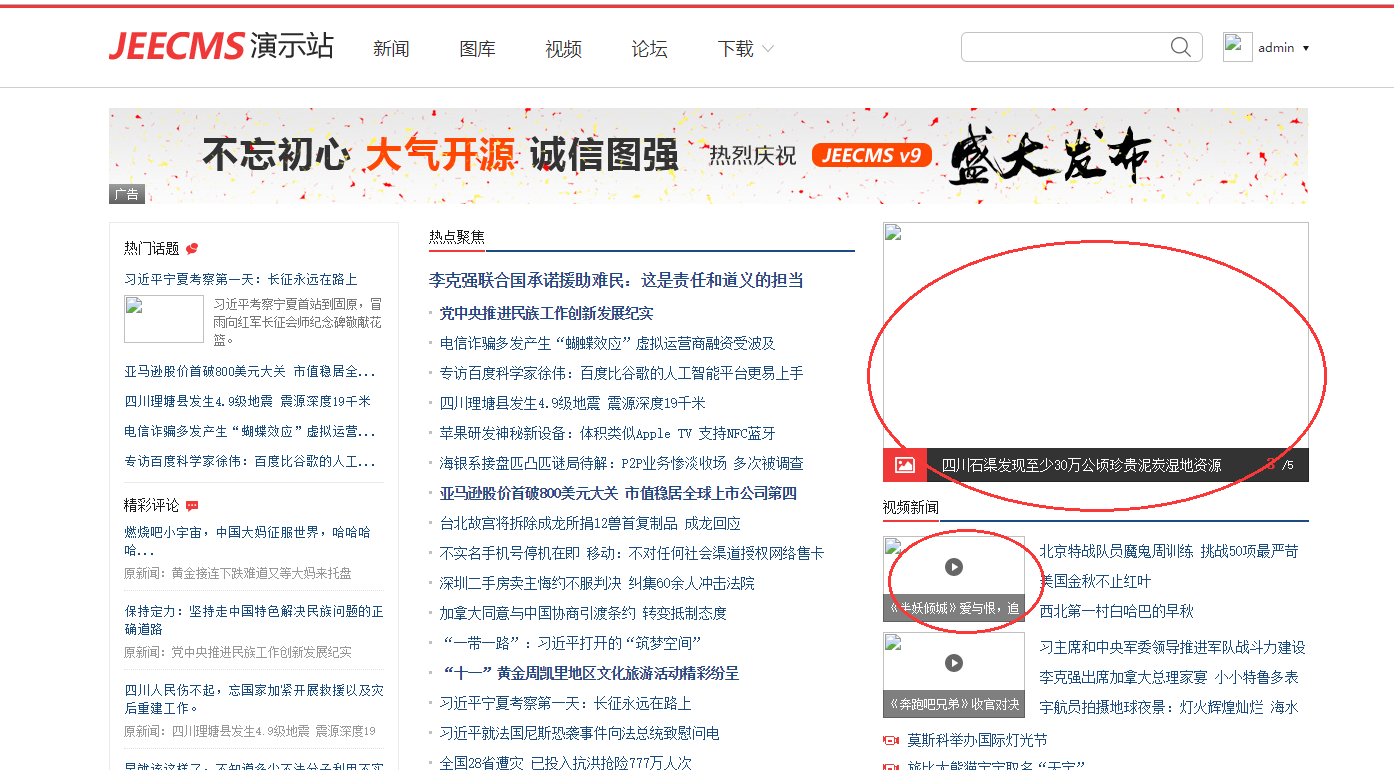The image size is (1394, 770).
Task: Open topic 习近平宁夏考察第一天：长征永远在路上 in 热门话题
Action: pos(241,279)
